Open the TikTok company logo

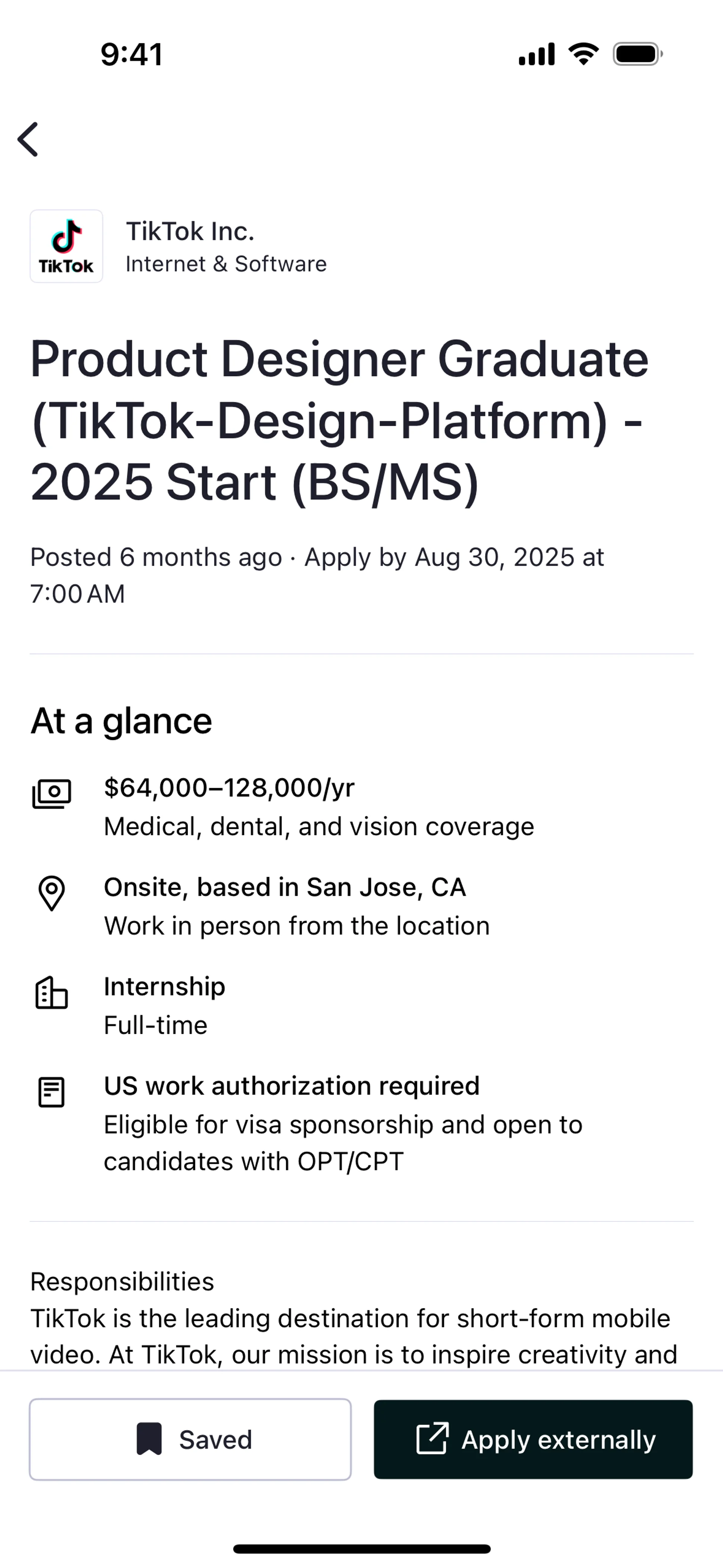point(66,246)
